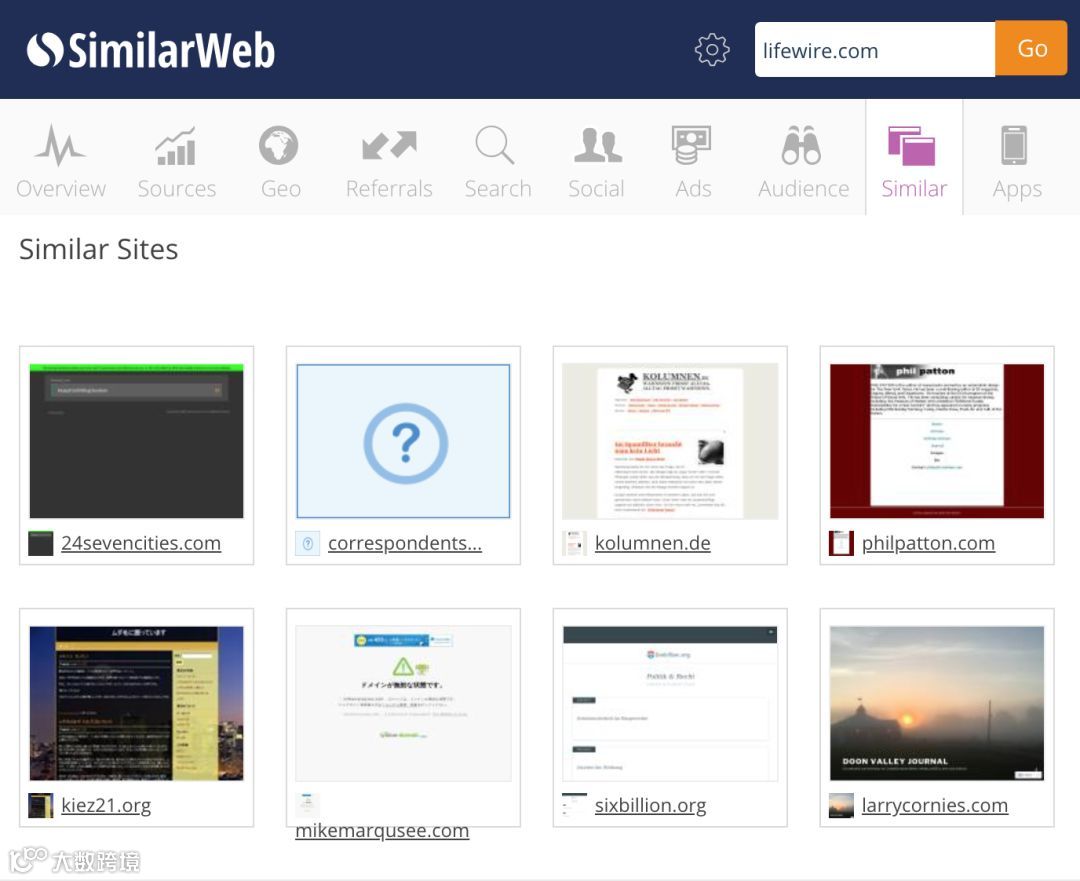
Task: Click the Kolumnen site thumbnail
Action: pos(670,441)
